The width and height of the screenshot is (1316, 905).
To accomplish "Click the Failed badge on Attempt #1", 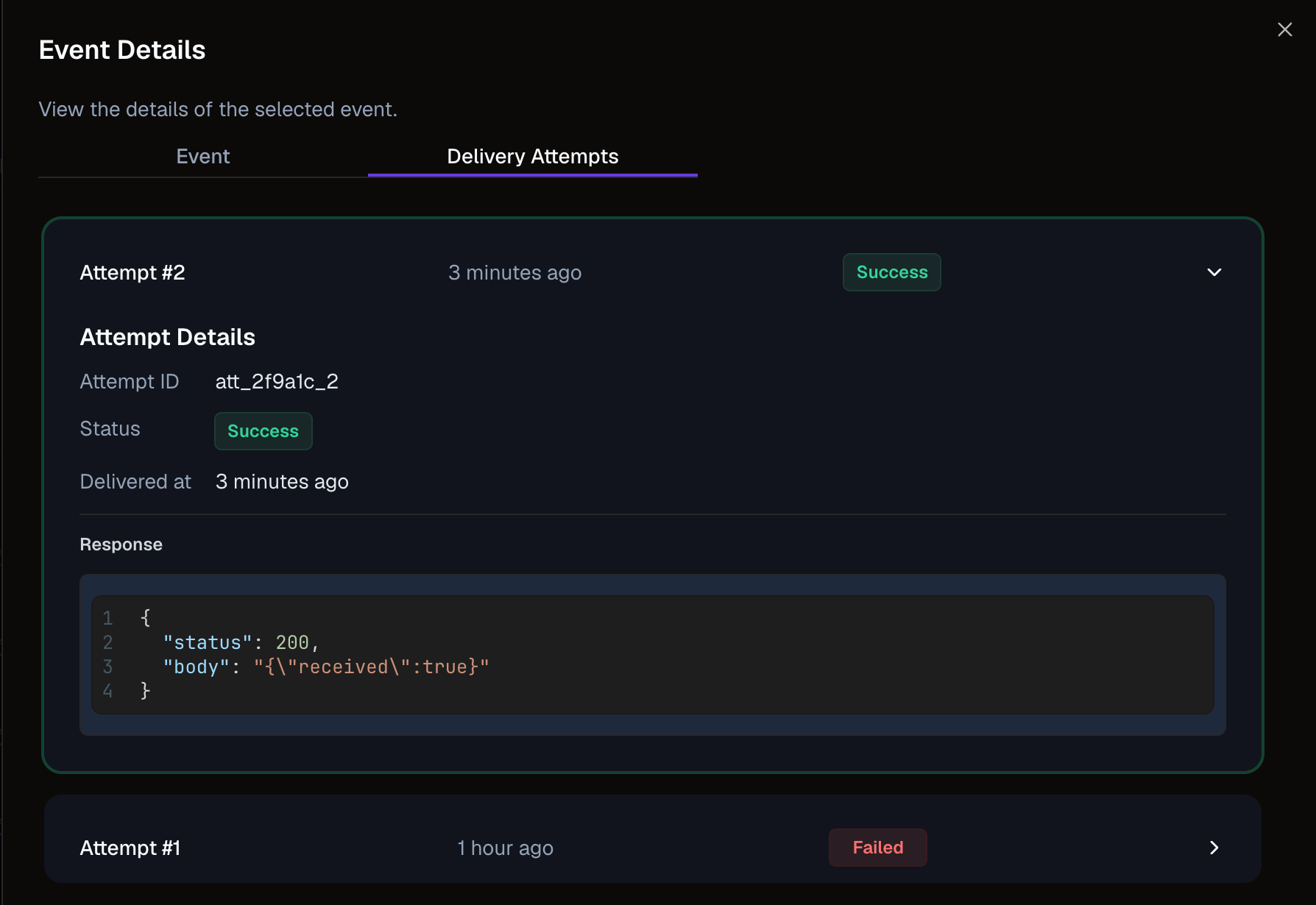I will (x=878, y=848).
